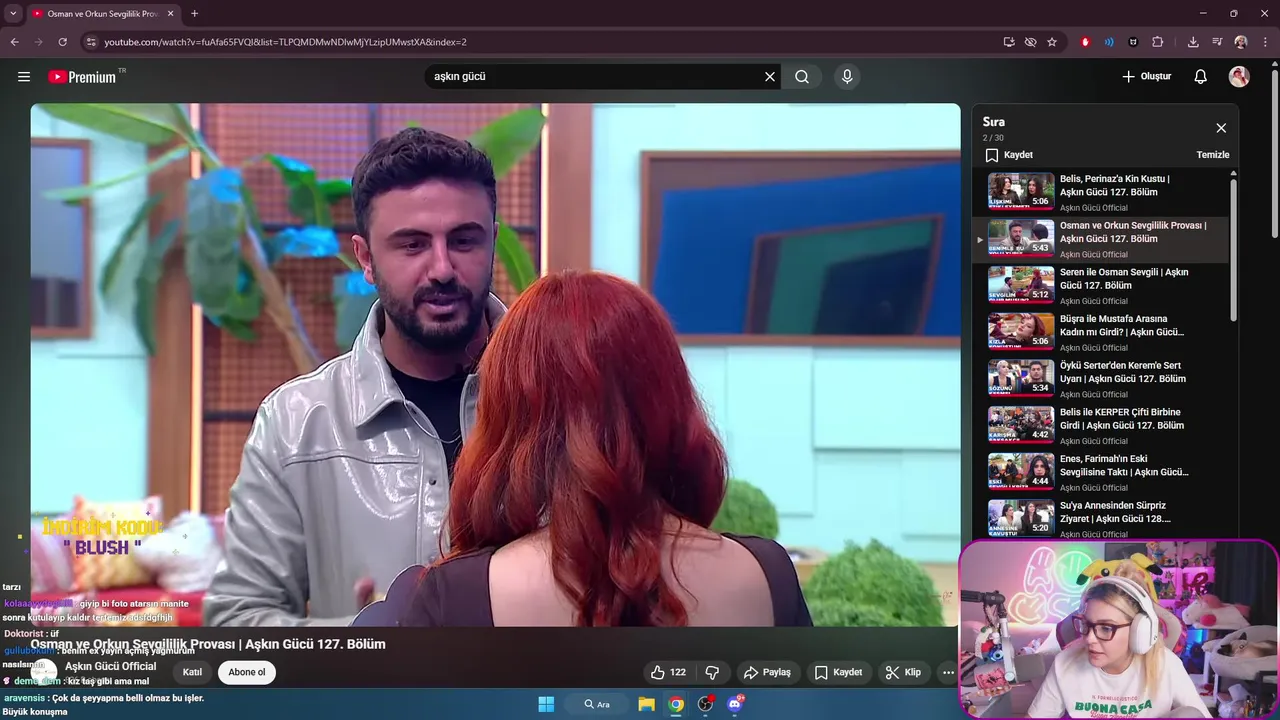Dislike the video with thumbs down
Screen dimensions: 1280x720
pyautogui.click(x=713, y=672)
